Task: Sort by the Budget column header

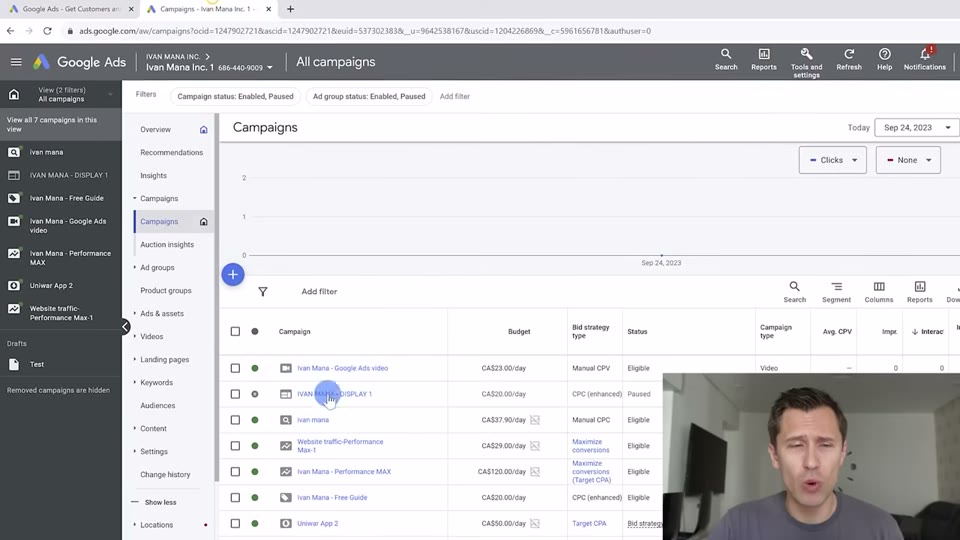Action: (519, 331)
